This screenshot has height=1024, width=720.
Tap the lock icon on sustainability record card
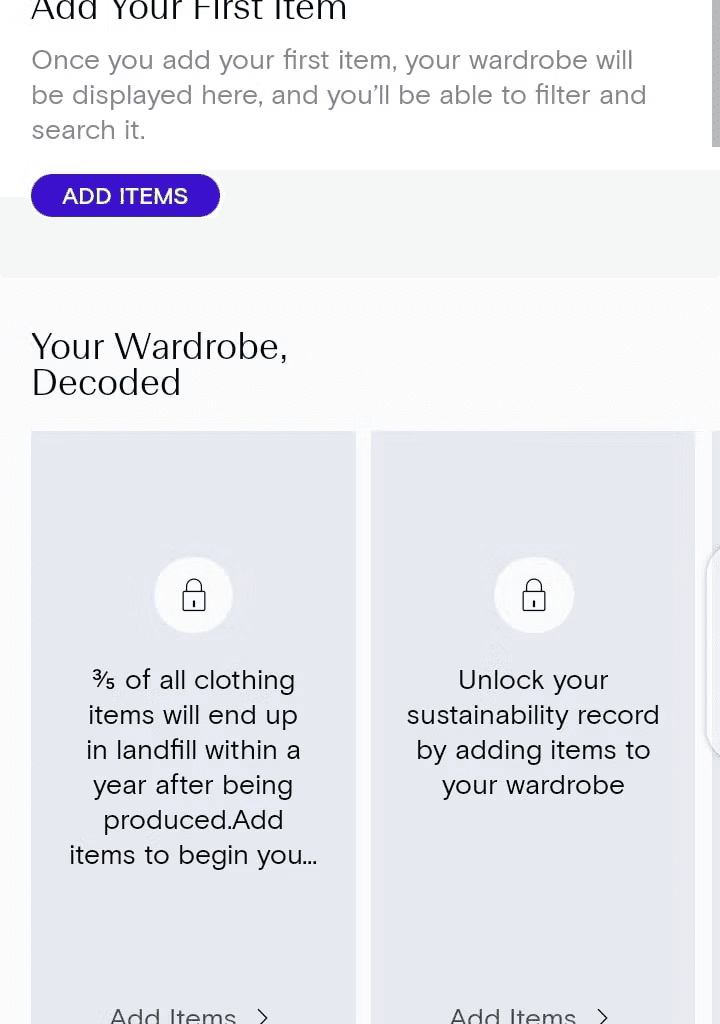pyautogui.click(x=534, y=595)
